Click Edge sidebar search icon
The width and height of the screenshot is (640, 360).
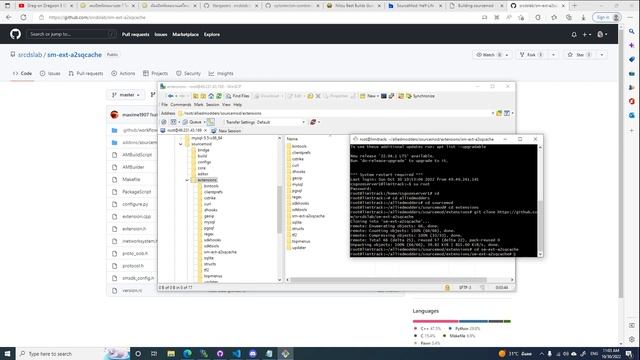pyautogui.click(x=632, y=31)
